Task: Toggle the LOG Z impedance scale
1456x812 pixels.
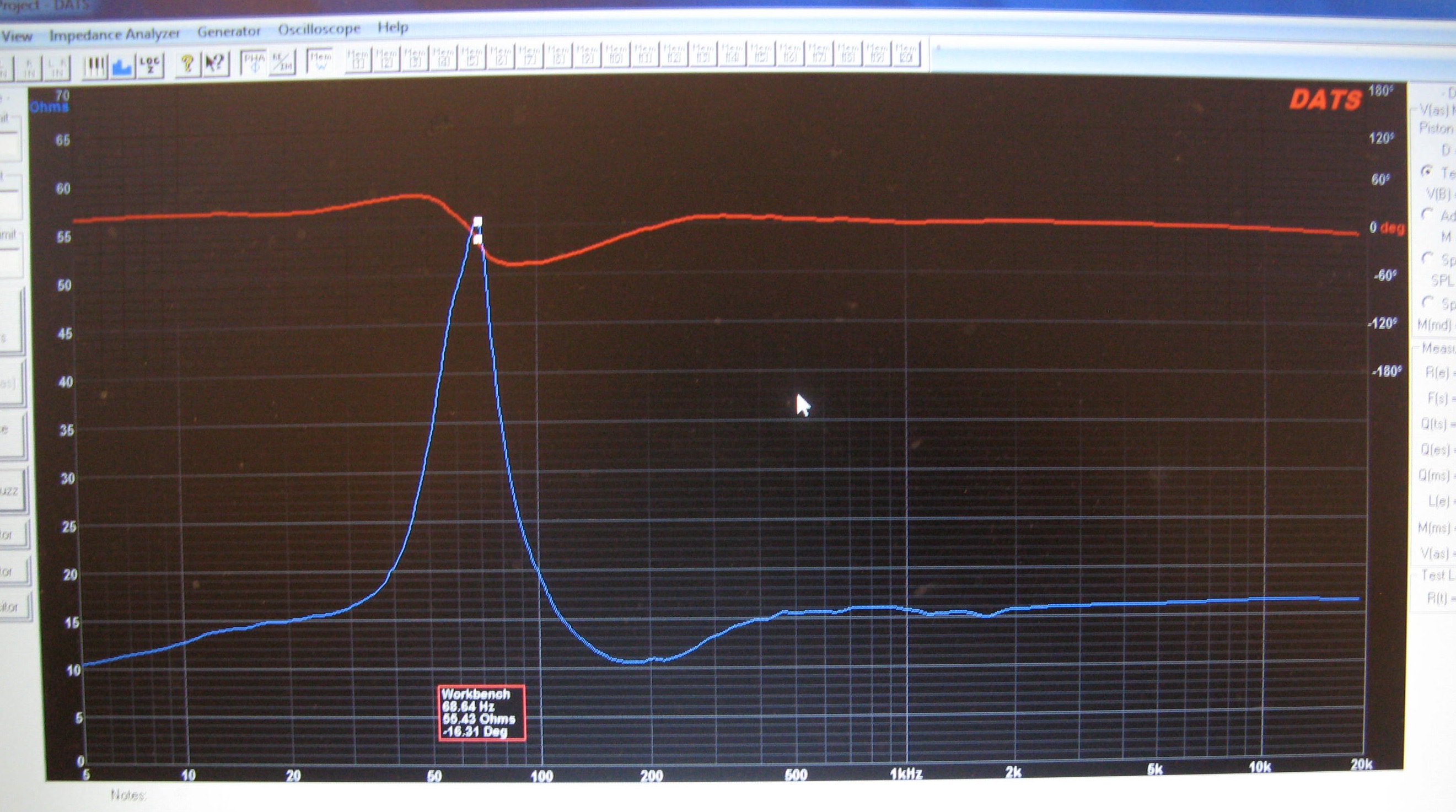Action: 150,66
